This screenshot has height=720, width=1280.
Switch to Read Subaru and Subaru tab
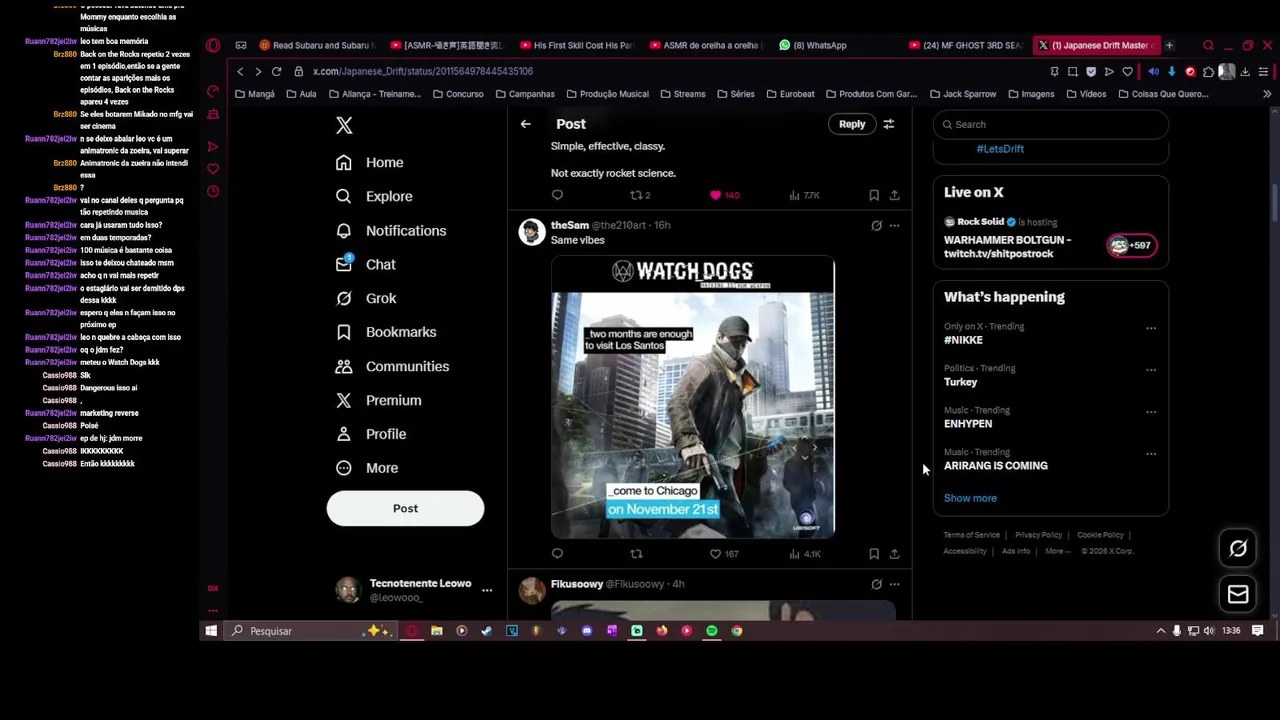pyautogui.click(x=318, y=45)
